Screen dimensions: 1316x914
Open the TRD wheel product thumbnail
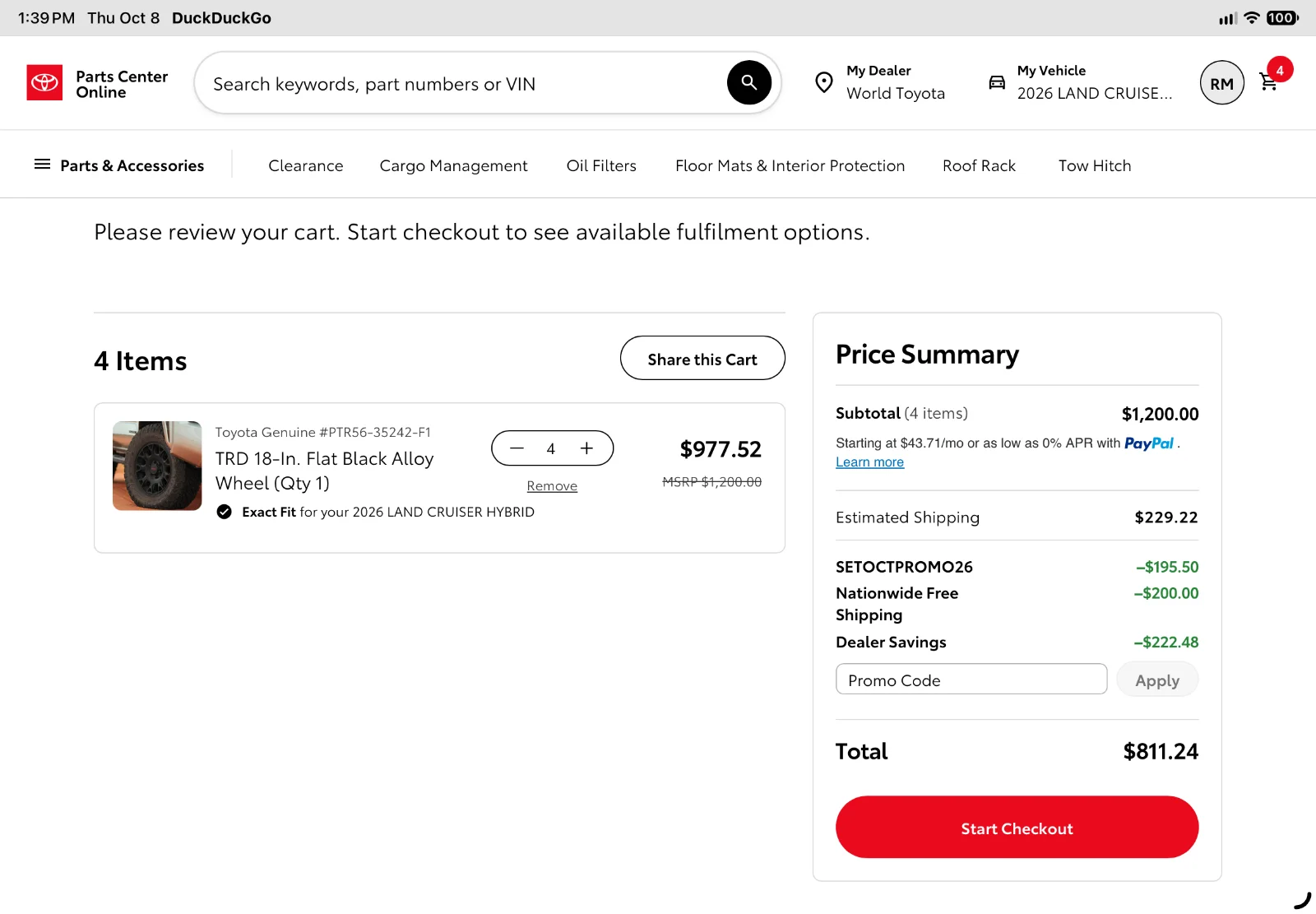point(157,466)
